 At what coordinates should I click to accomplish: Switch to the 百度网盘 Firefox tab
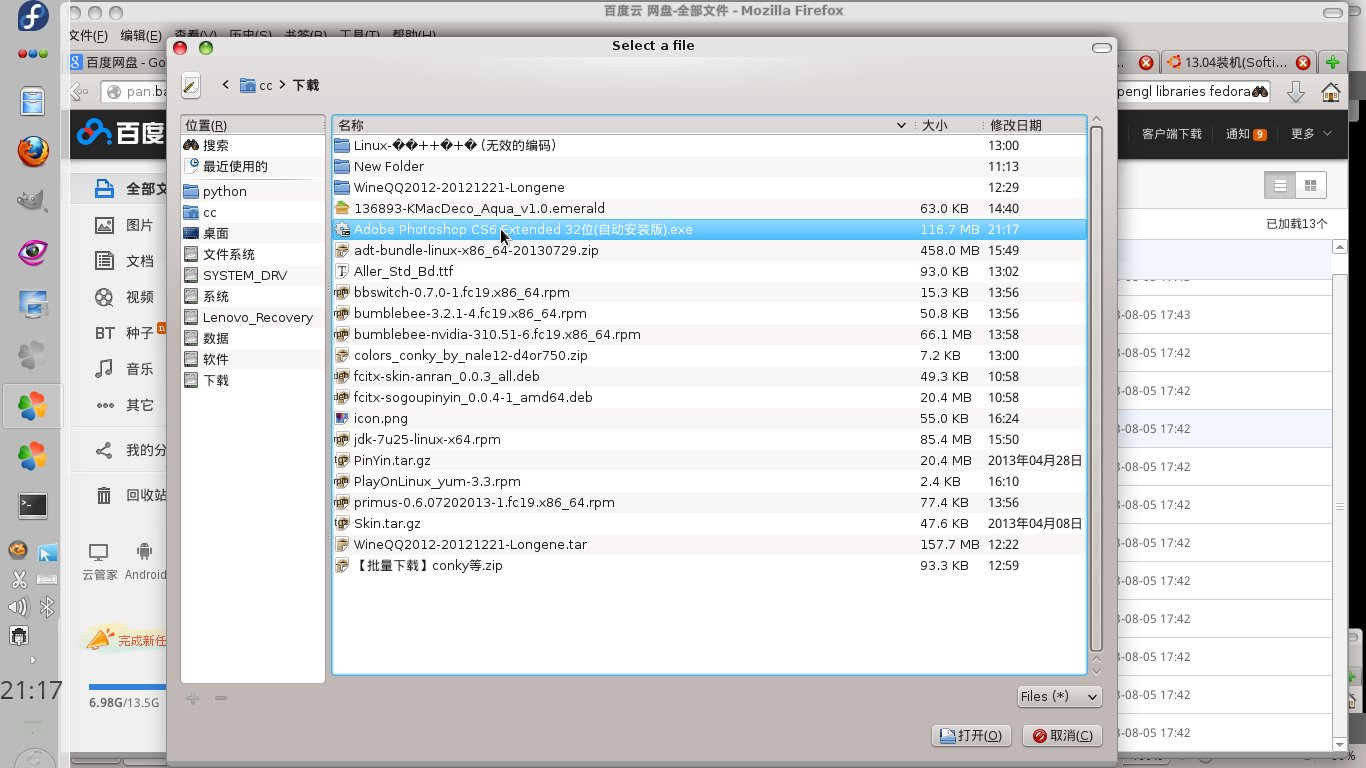[116, 62]
